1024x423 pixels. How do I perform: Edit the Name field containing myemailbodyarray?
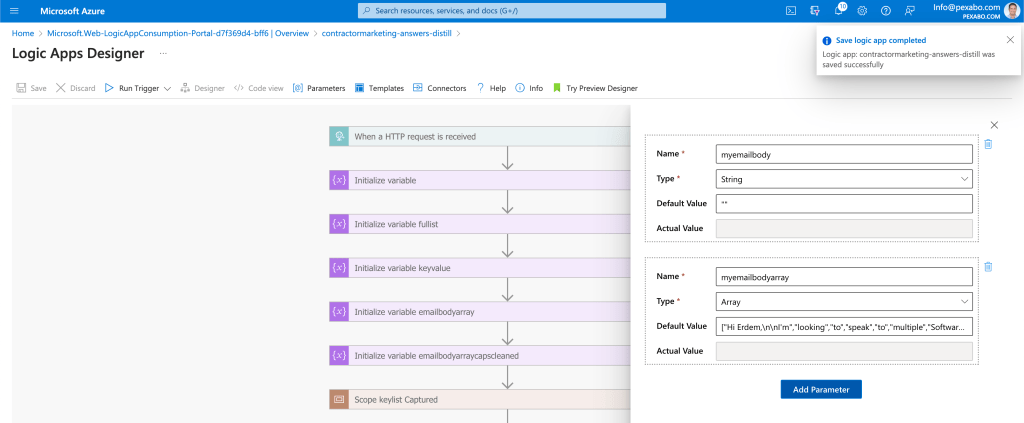[x=844, y=277]
